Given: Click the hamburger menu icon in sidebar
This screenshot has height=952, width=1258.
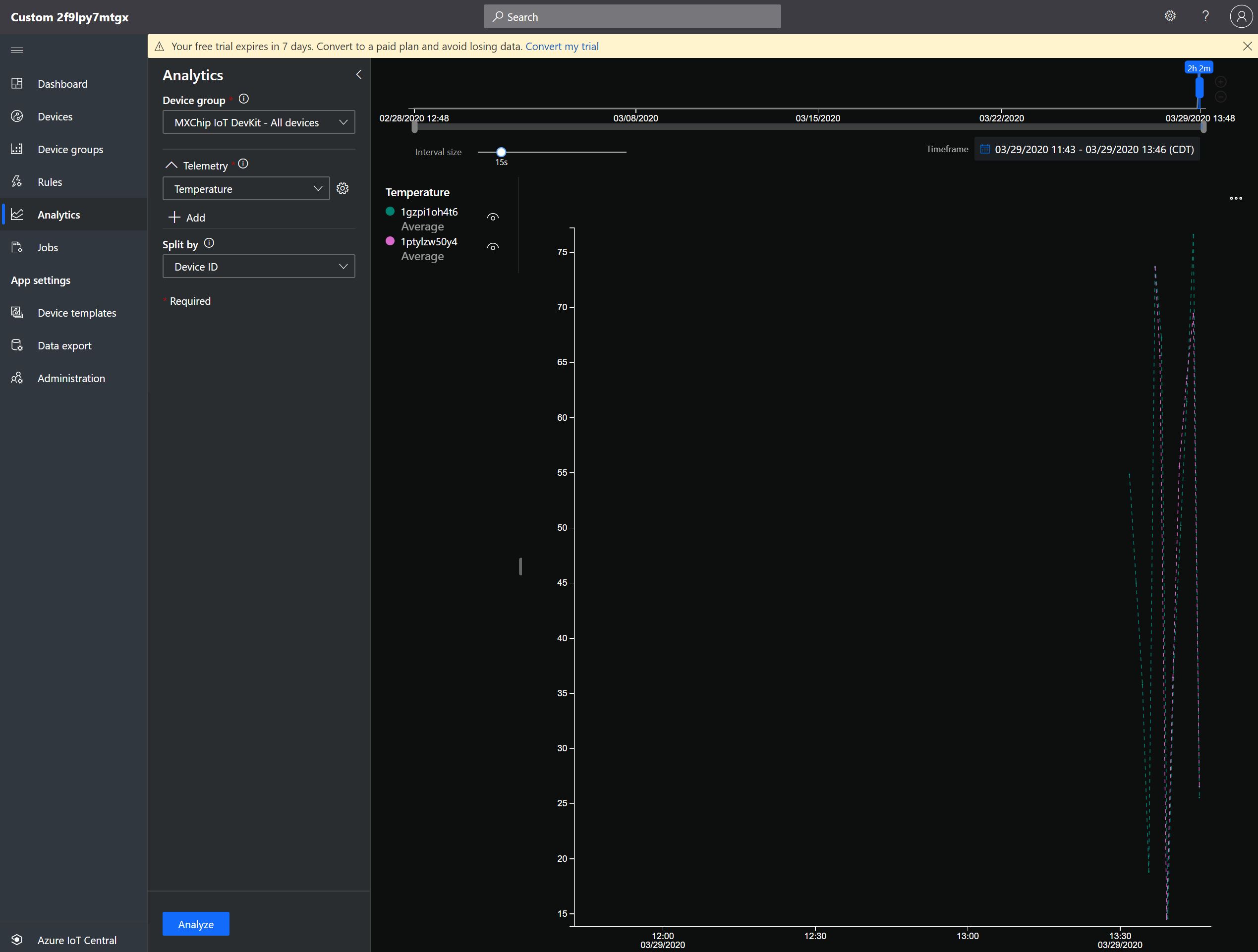Looking at the screenshot, I should [17, 50].
